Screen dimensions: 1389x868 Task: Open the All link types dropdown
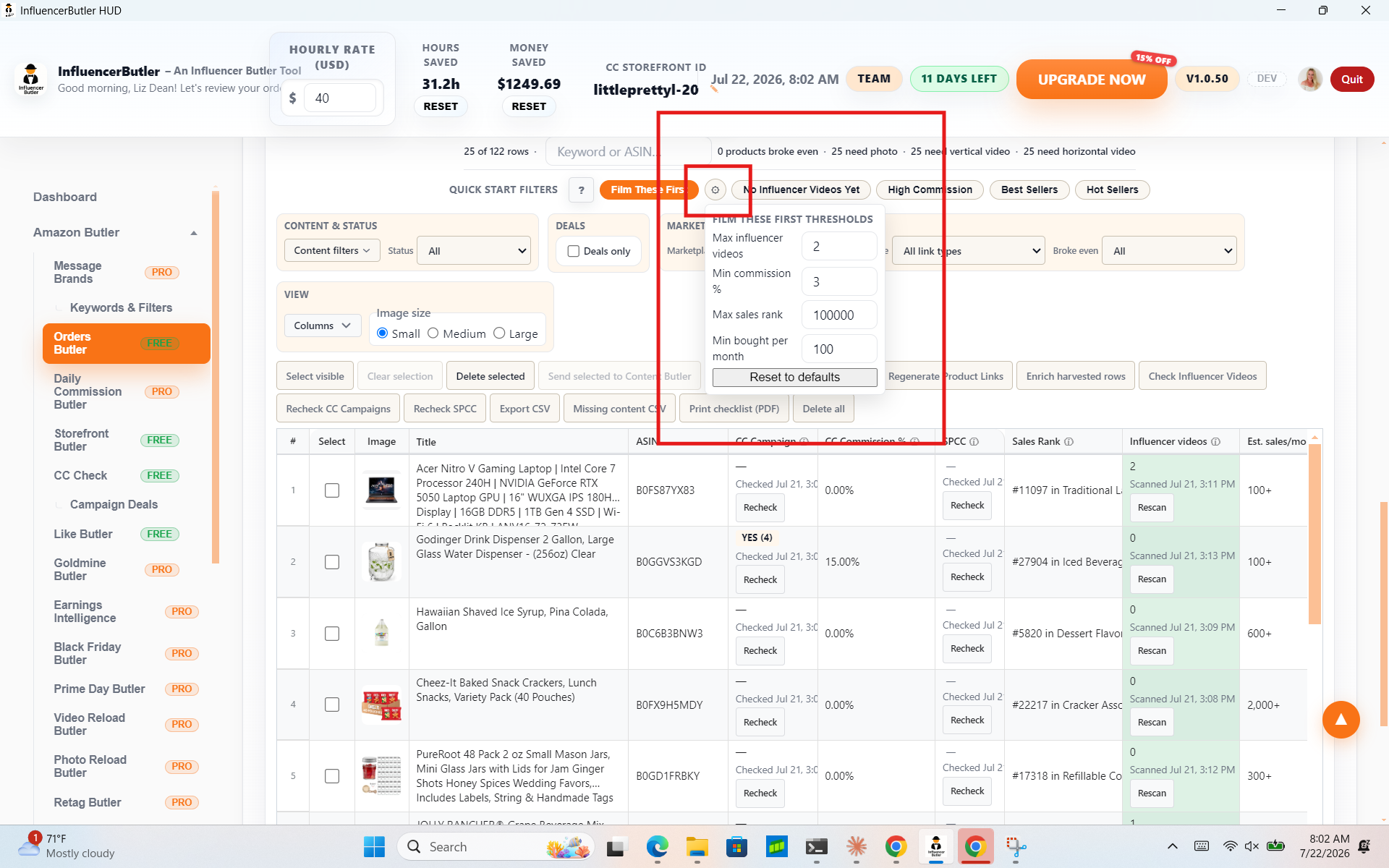click(x=969, y=251)
